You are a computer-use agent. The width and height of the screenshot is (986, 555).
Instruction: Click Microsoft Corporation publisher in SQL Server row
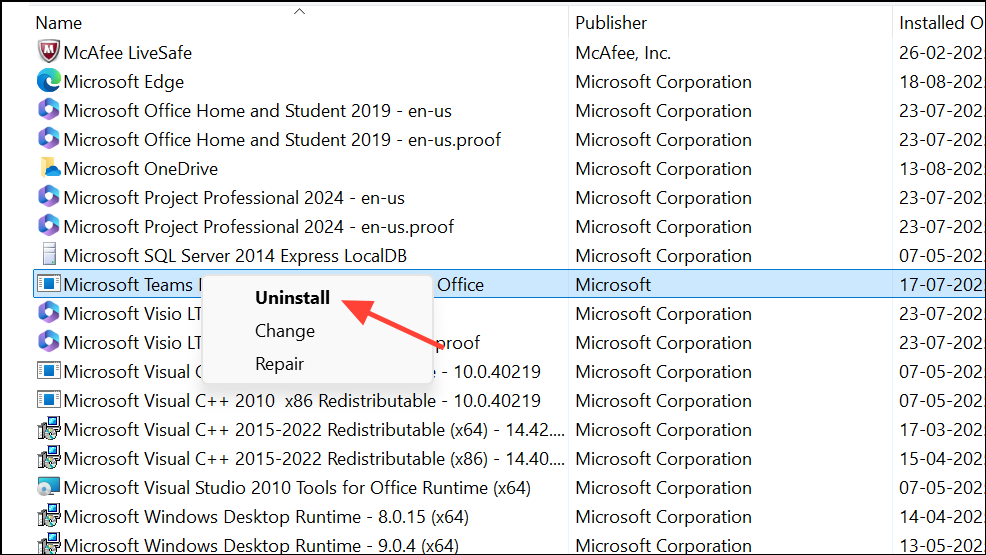(x=663, y=256)
